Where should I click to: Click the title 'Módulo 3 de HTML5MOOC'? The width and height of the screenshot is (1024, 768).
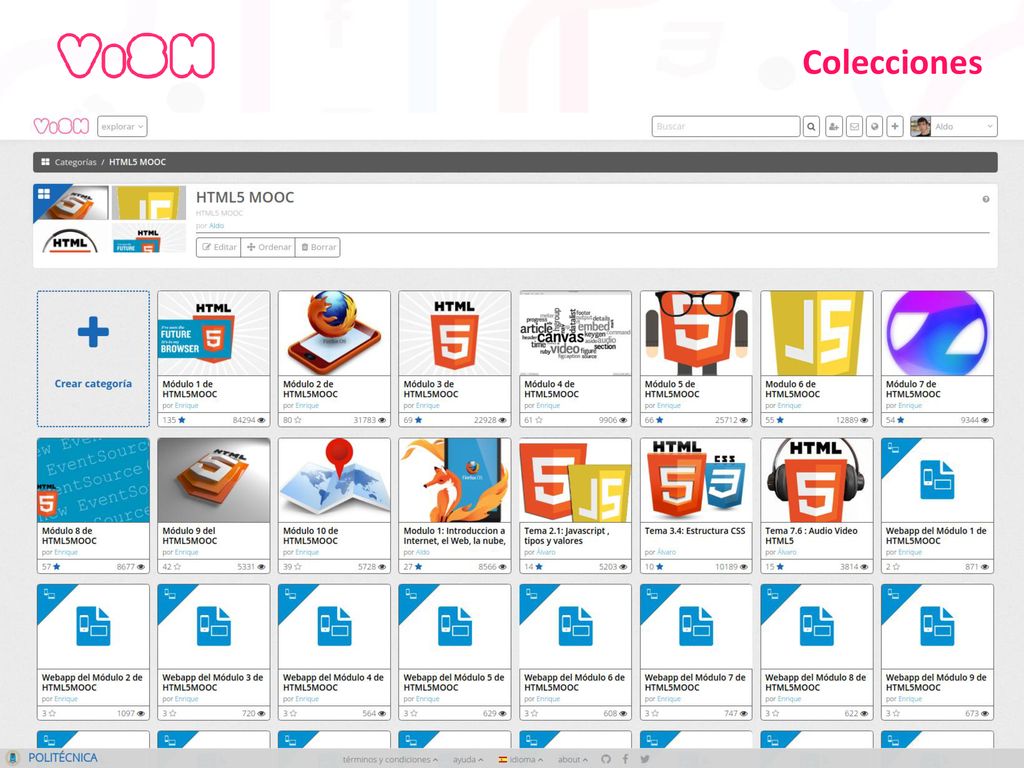point(431,389)
